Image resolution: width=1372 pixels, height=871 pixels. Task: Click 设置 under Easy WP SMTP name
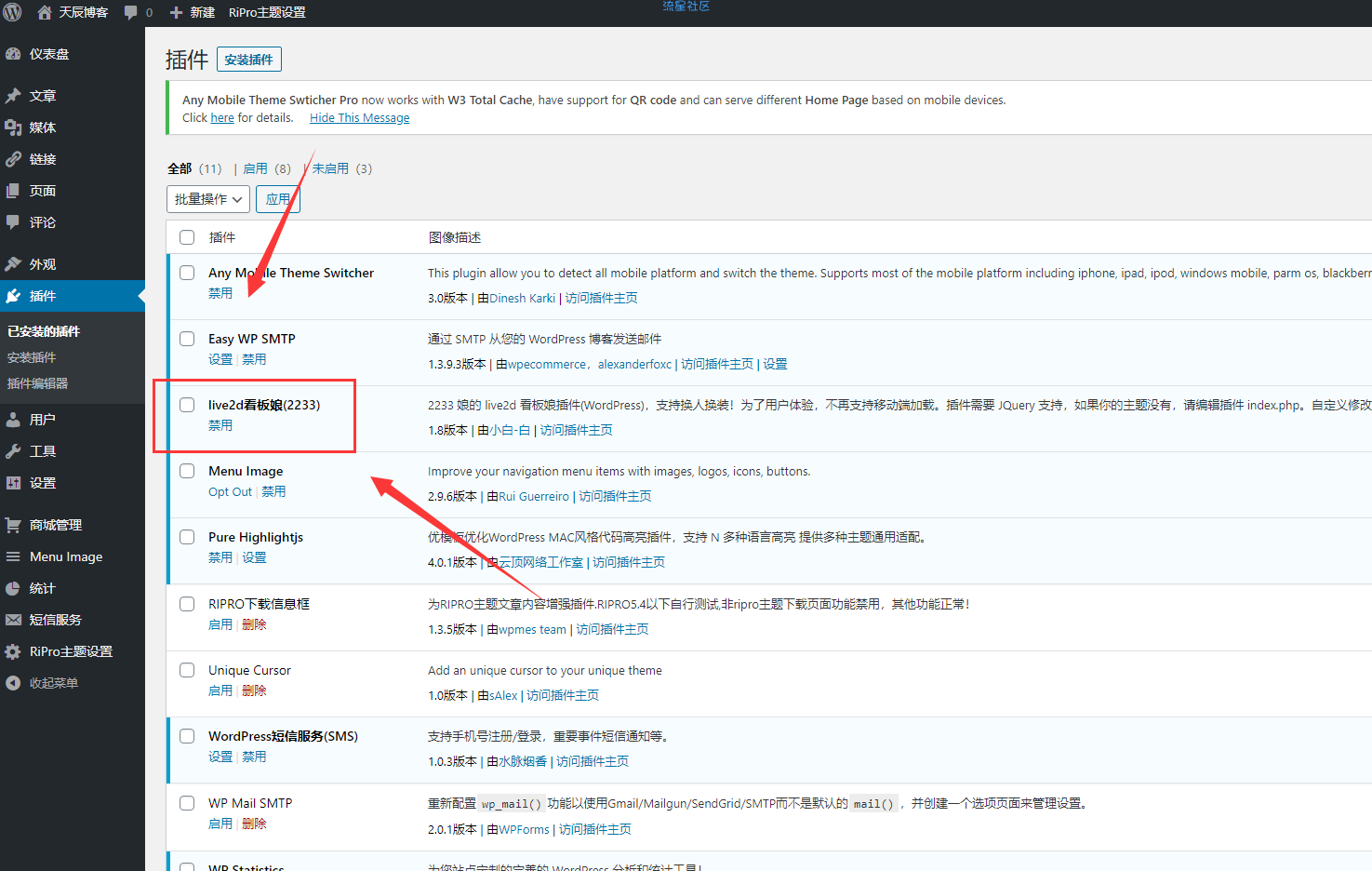coord(220,359)
